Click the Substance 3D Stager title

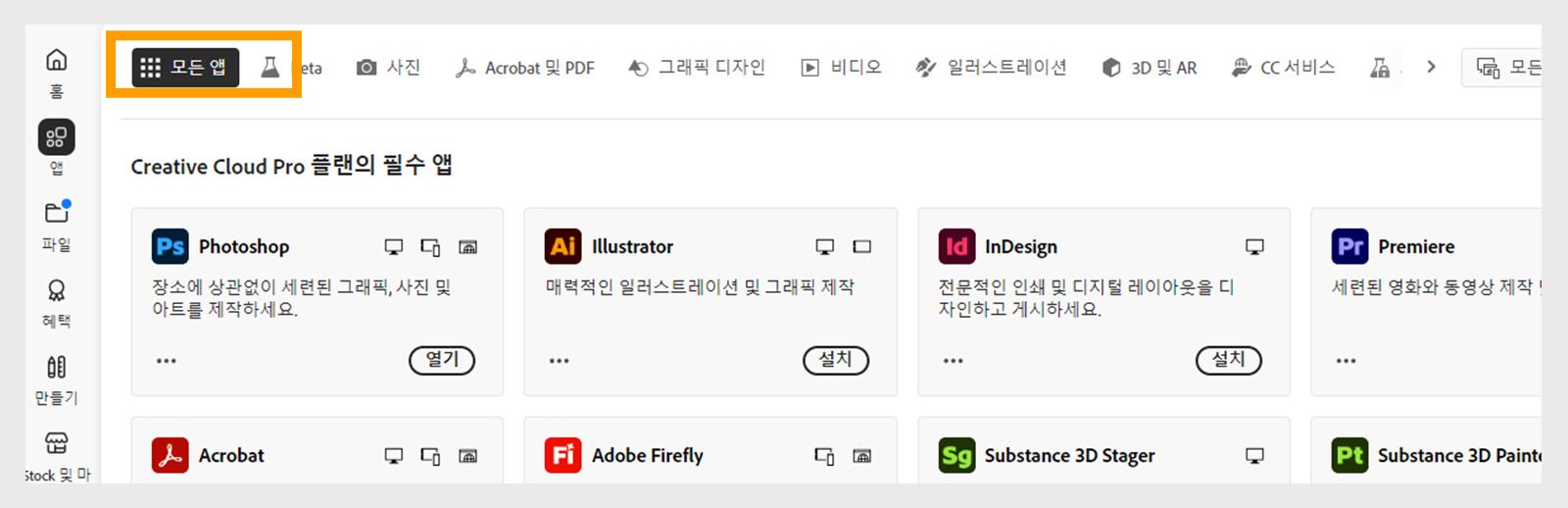click(1070, 456)
